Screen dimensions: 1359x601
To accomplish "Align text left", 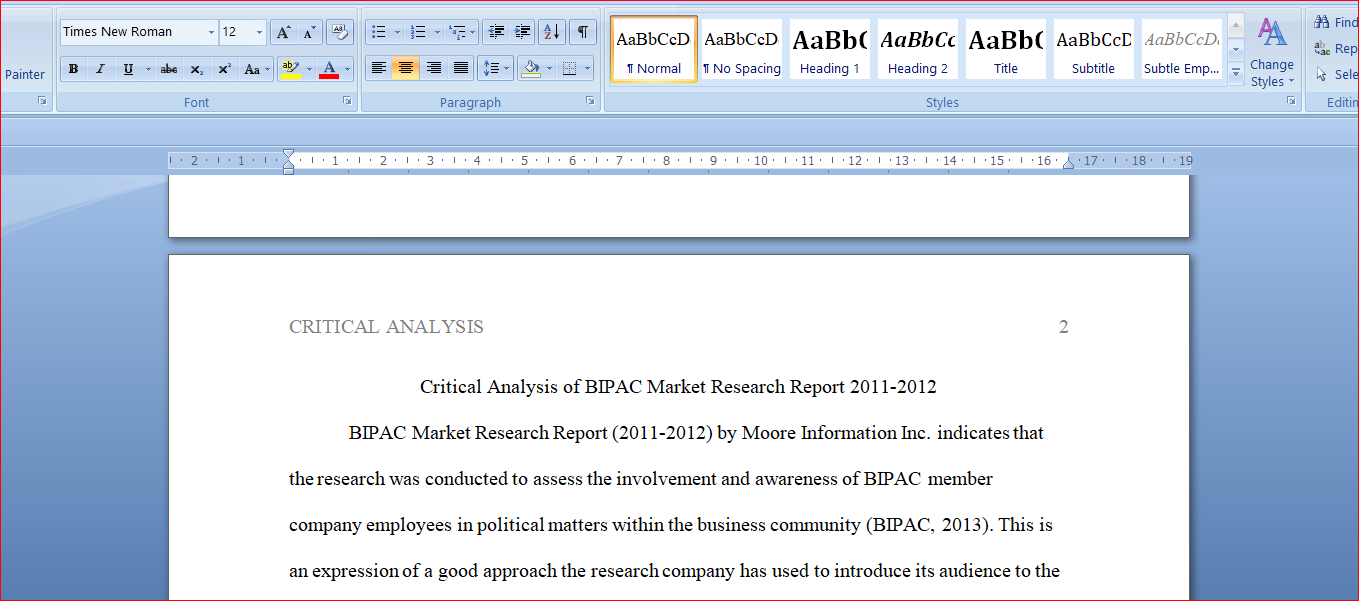I will click(378, 69).
